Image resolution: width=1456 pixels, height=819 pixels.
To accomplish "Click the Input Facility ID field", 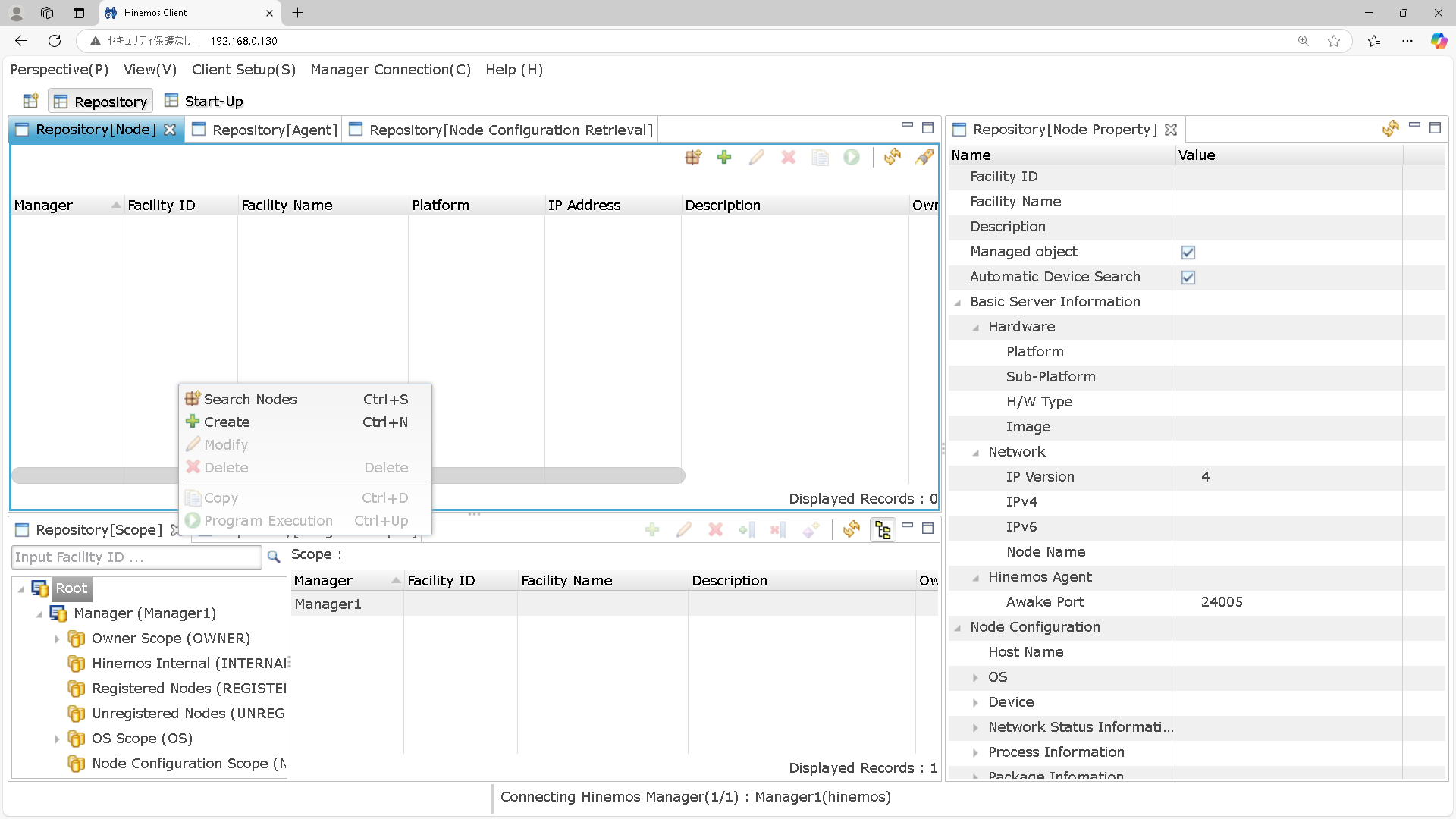I will (136, 557).
